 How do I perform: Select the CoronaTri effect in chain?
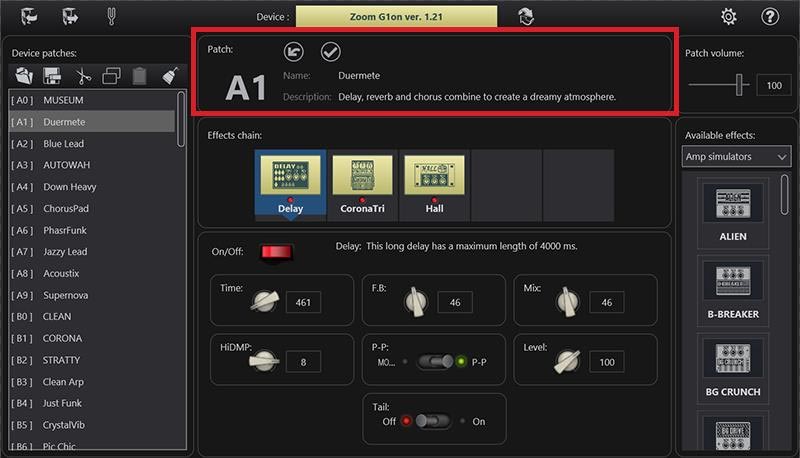coord(363,185)
